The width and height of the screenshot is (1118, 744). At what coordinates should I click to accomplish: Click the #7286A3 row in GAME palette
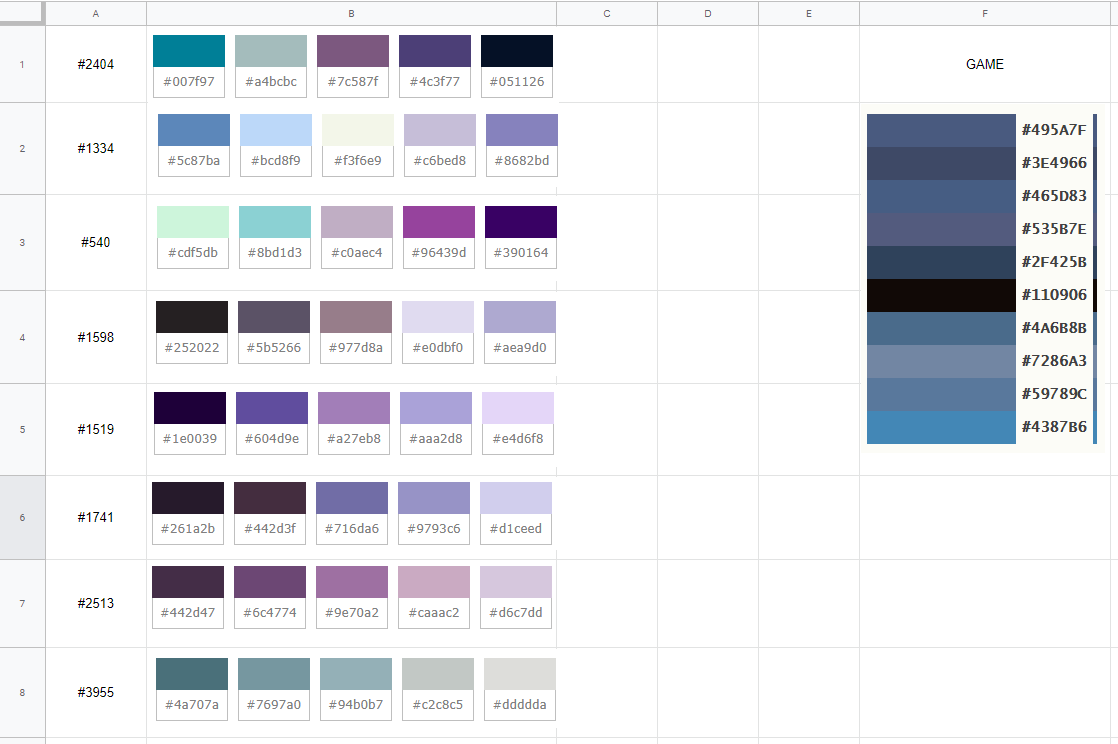(941, 361)
